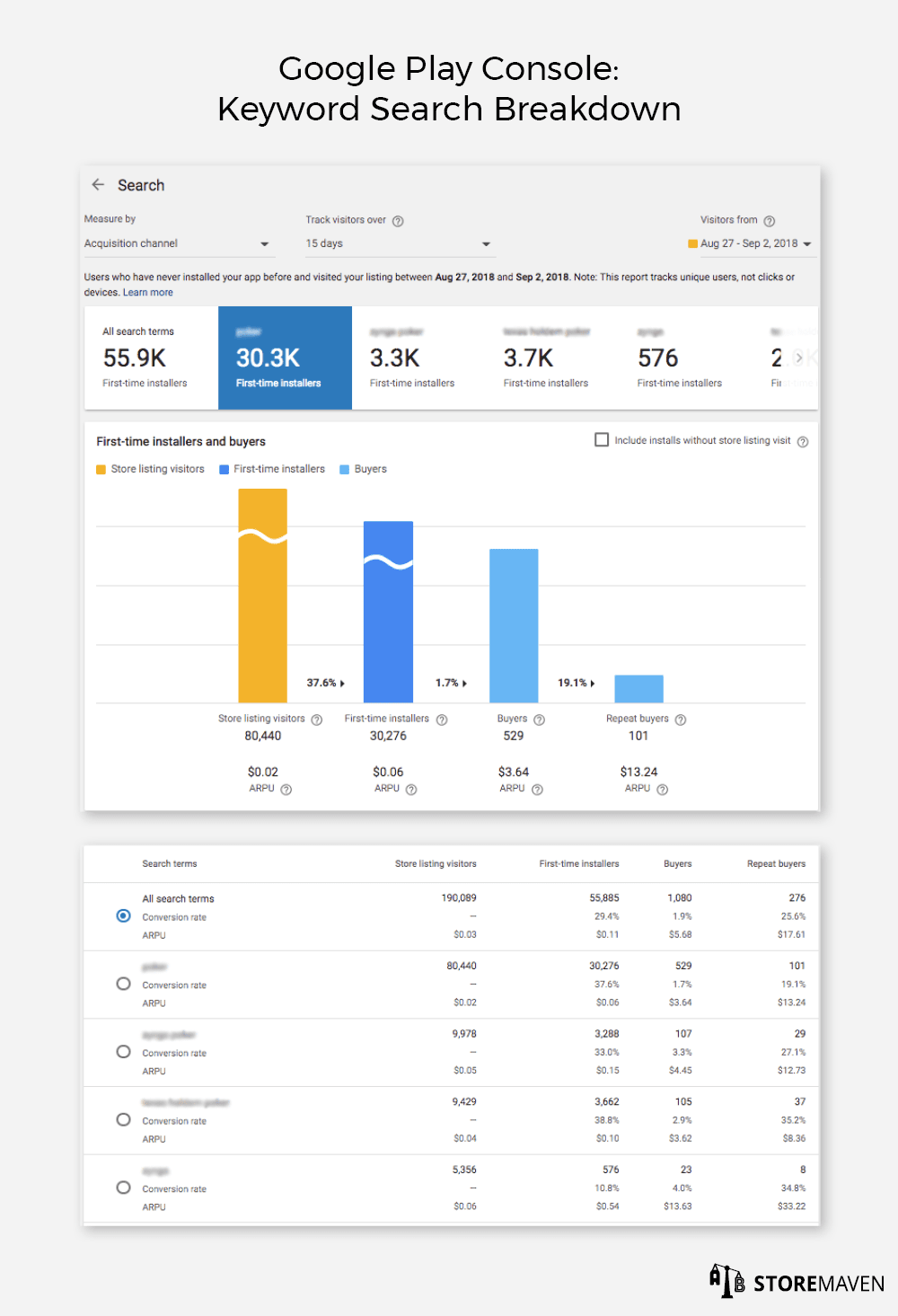This screenshot has height=1316, width=898.
Task: Select the 3.7K first-time installers card
Action: click(552, 358)
